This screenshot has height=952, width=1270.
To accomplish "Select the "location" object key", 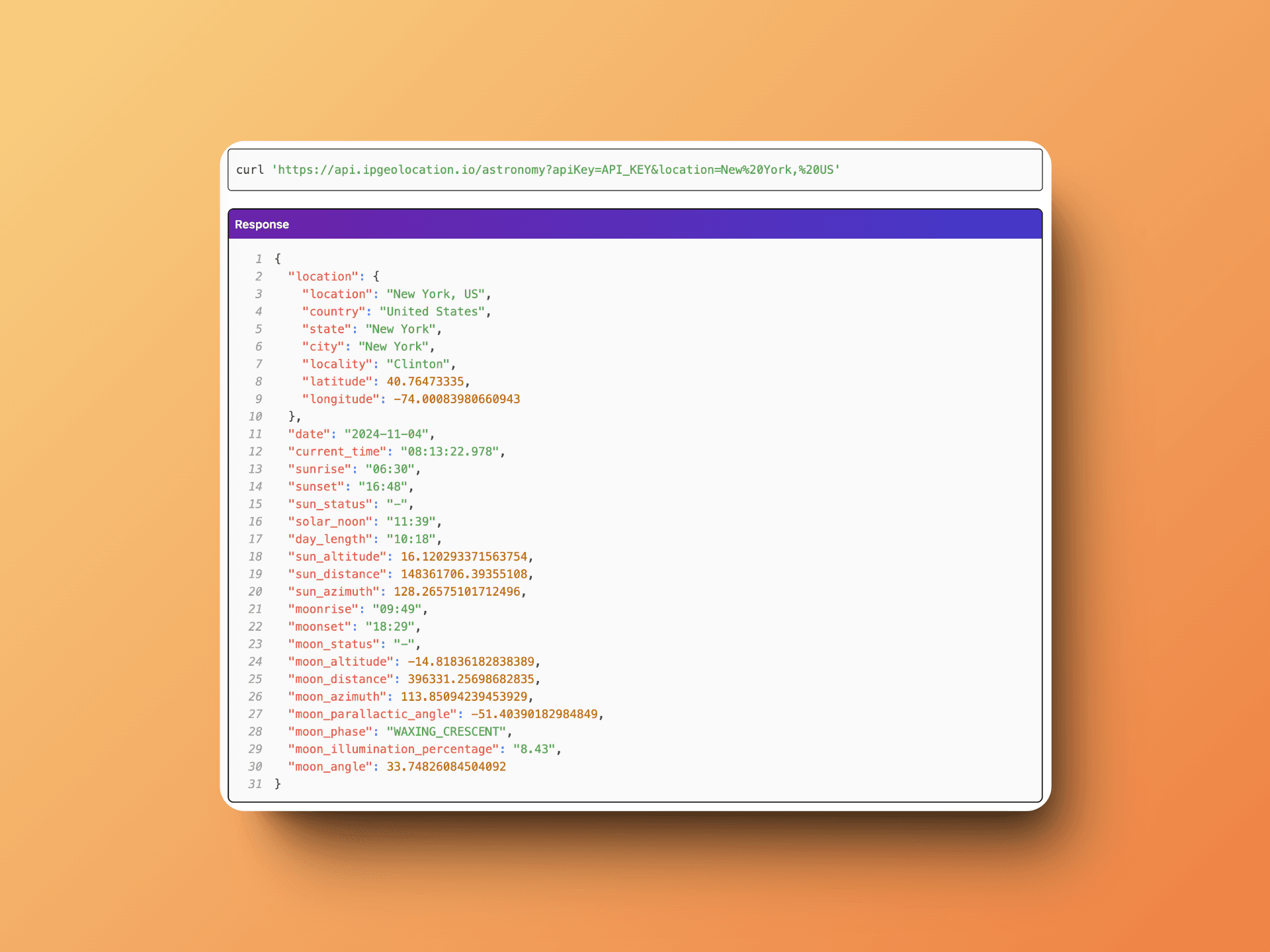I will click(x=323, y=276).
